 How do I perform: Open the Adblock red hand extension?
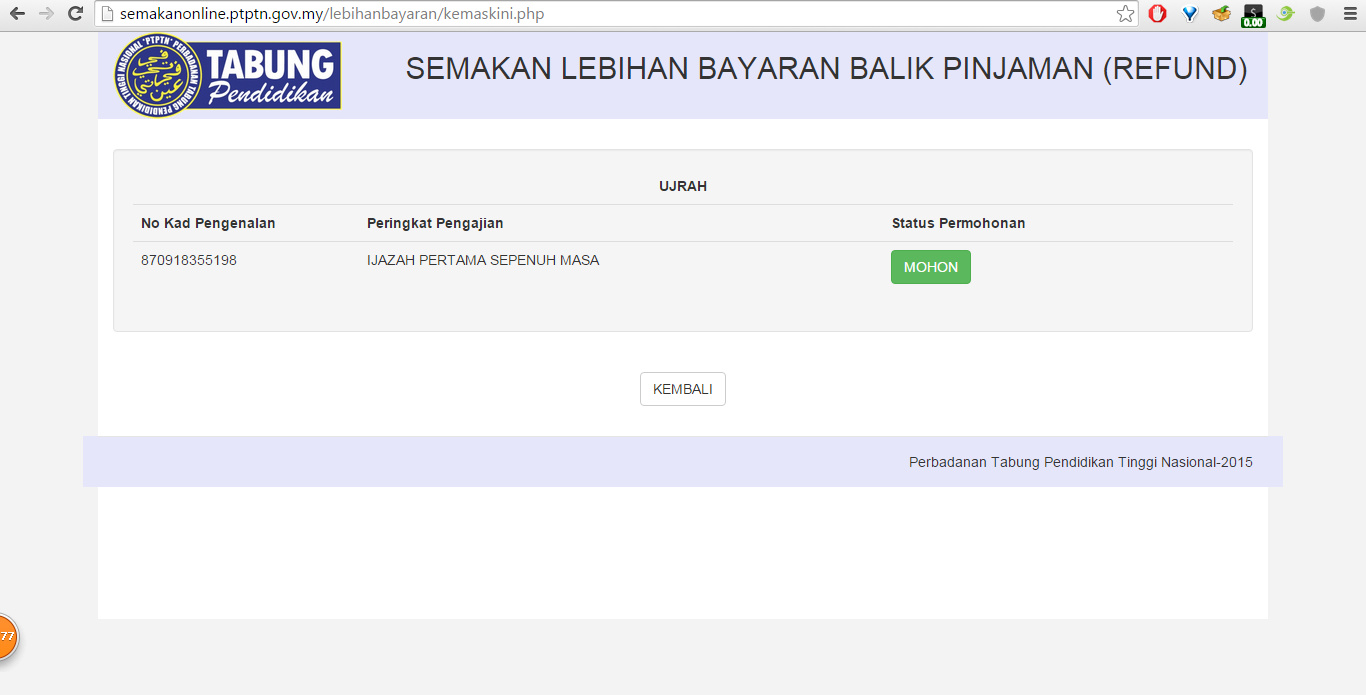coord(1158,14)
